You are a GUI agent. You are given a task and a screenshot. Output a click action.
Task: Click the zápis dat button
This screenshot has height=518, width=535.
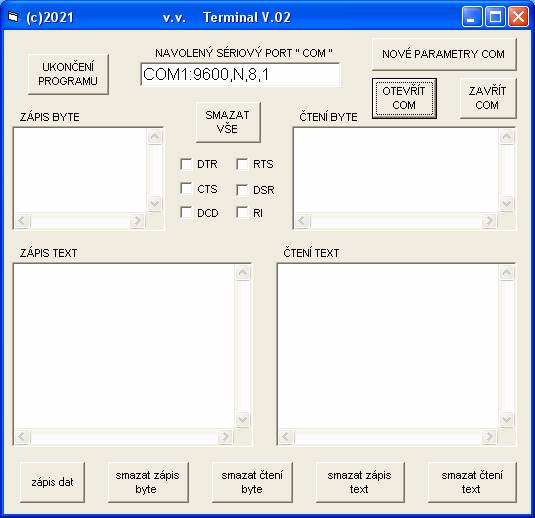click(52, 482)
